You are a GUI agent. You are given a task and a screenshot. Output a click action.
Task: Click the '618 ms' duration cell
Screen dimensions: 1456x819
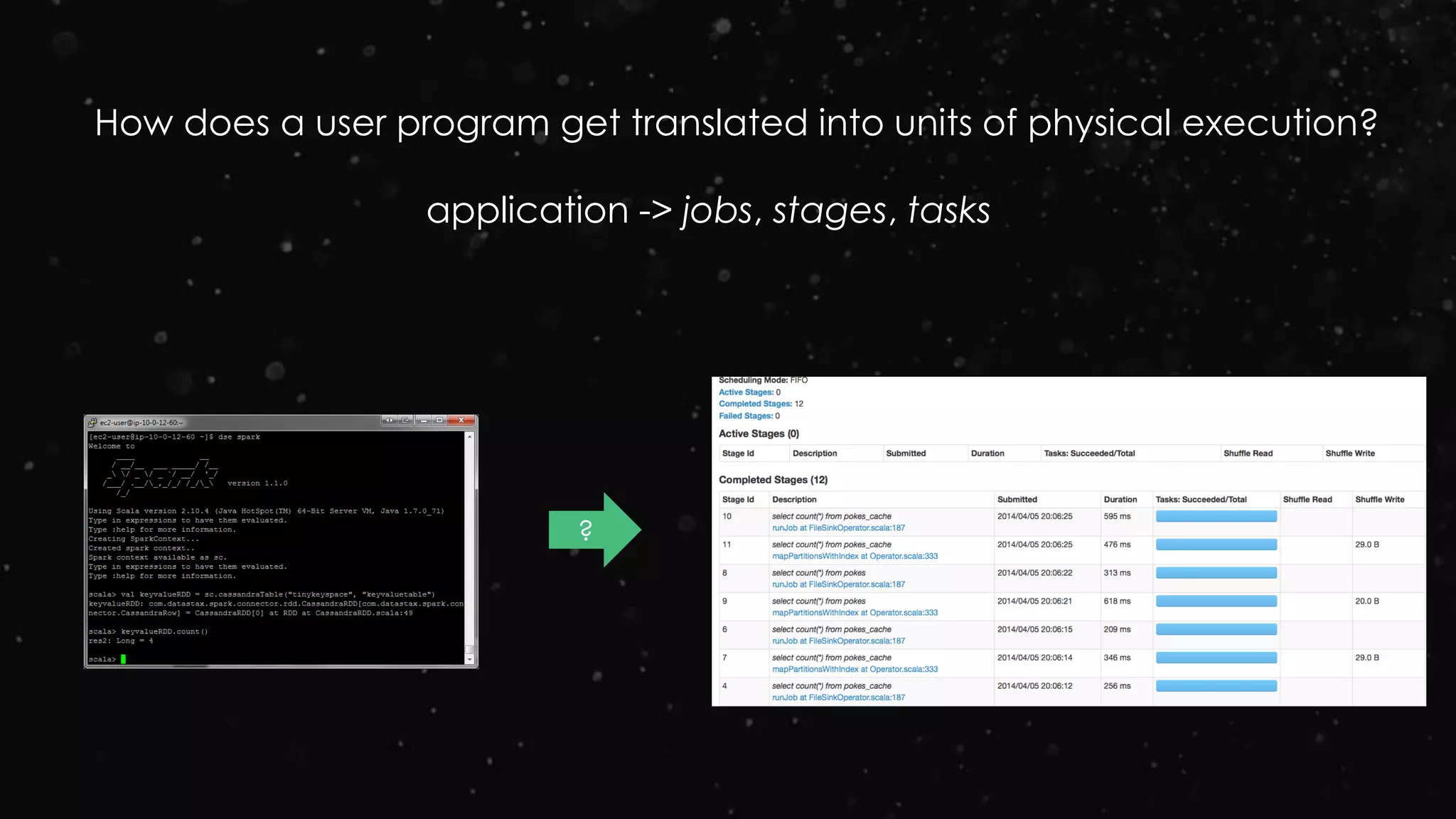pos(1117,601)
